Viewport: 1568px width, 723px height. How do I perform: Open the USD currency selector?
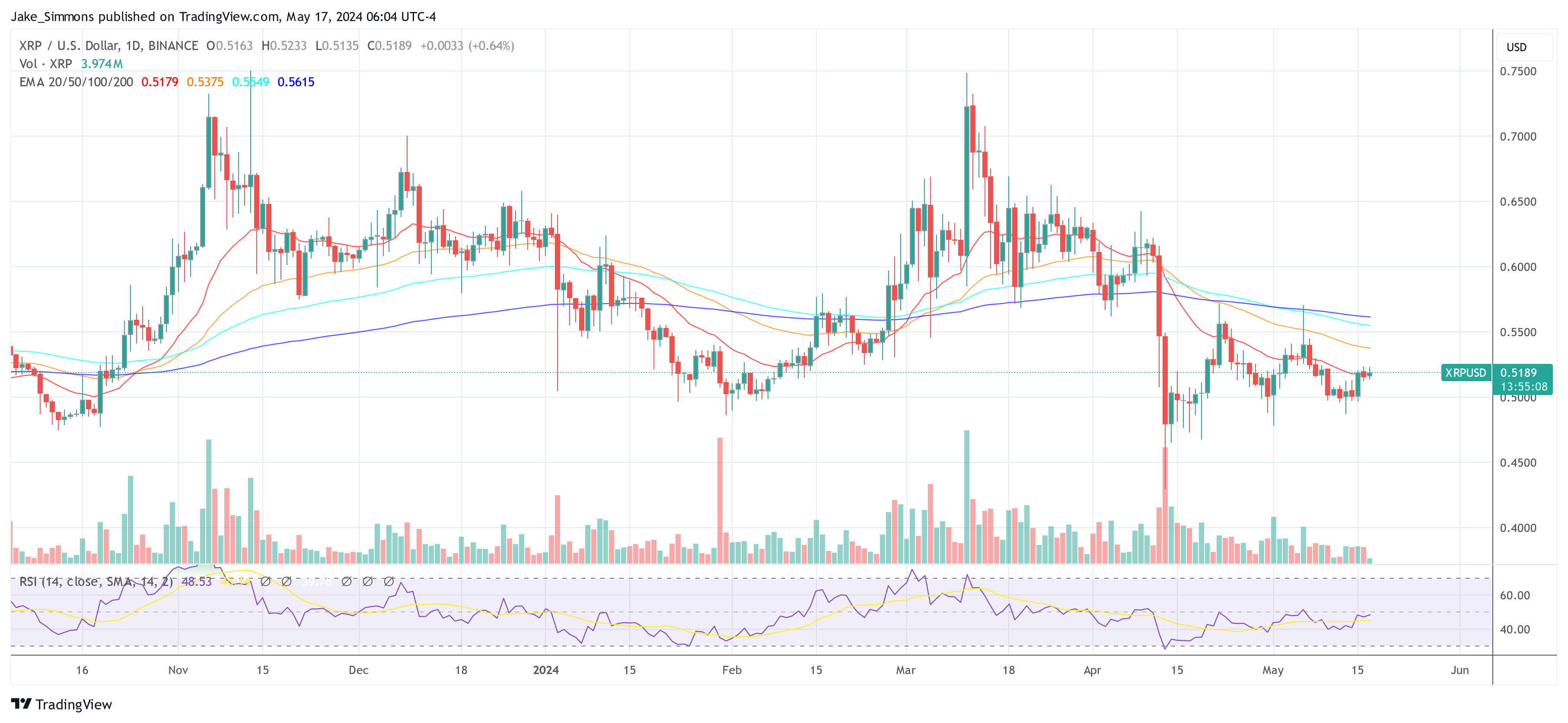click(x=1524, y=48)
